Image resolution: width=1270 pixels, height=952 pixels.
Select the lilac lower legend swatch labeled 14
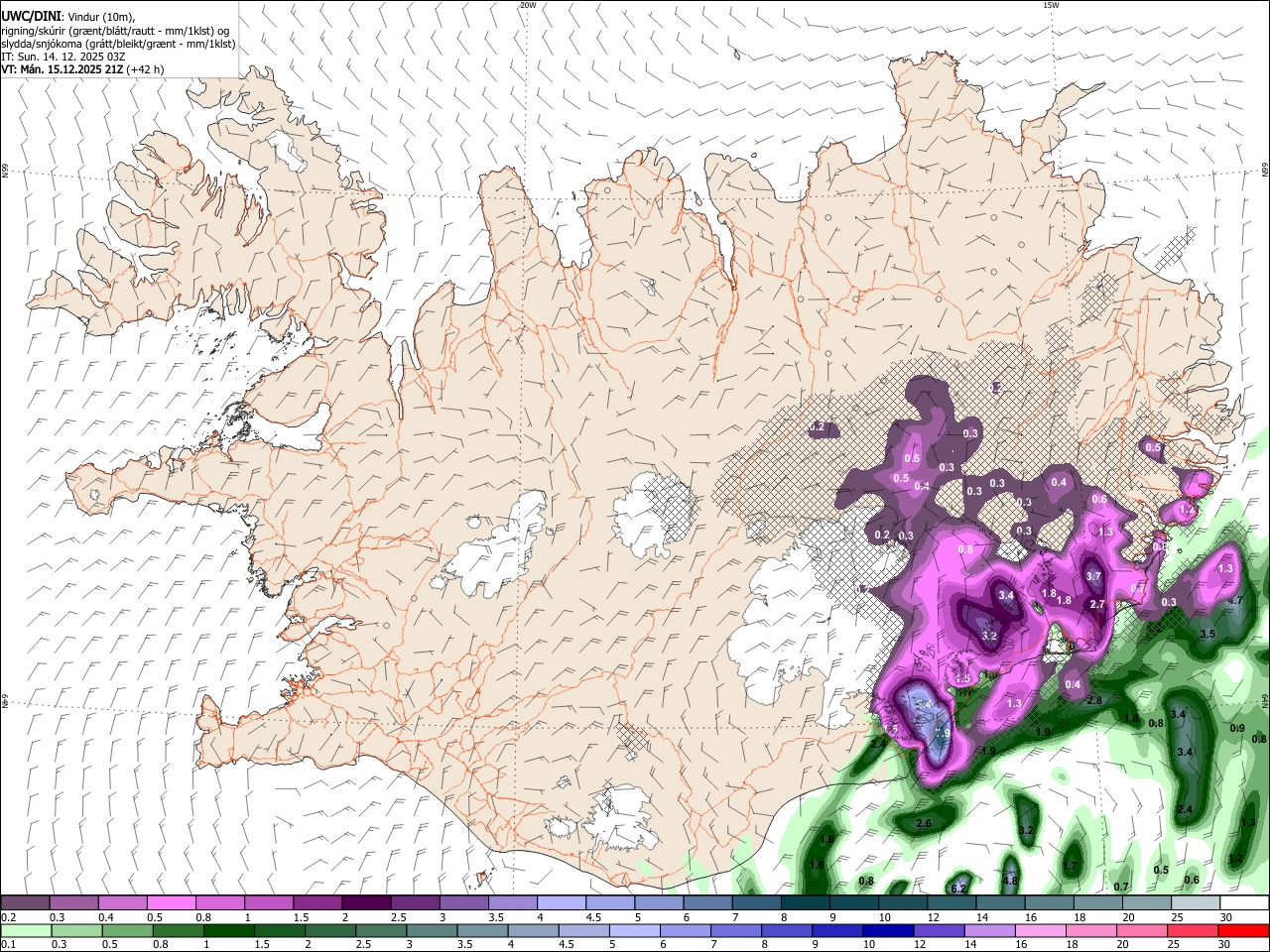click(990, 930)
